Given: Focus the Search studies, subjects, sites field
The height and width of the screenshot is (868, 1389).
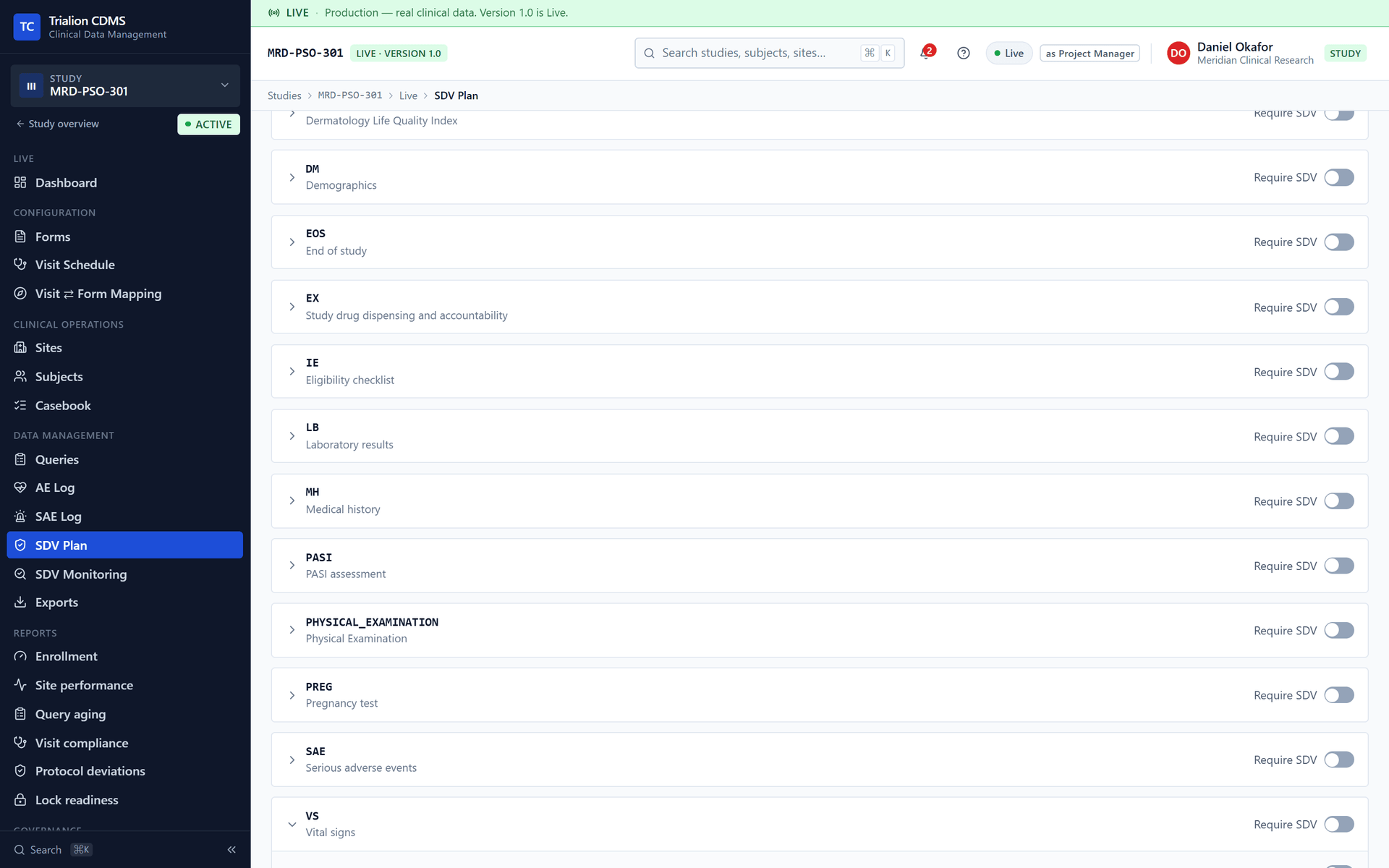Looking at the screenshot, I should 769,53.
